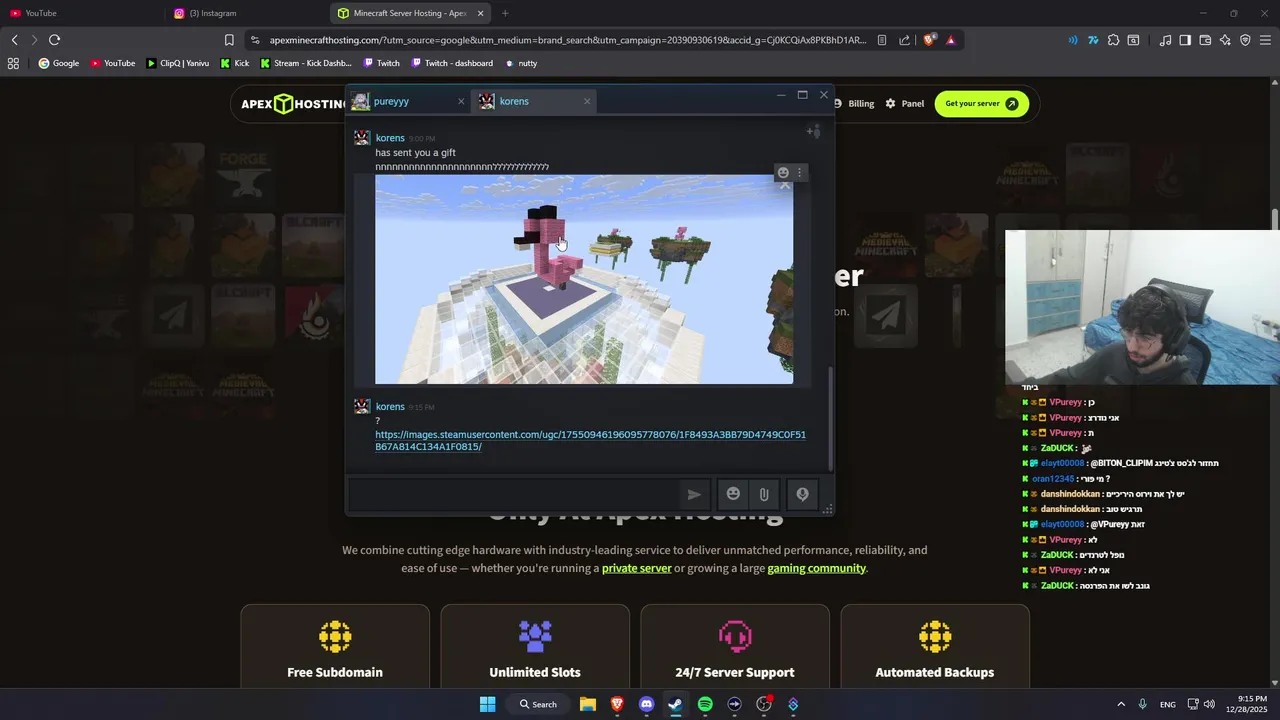The image size is (1280, 720).
Task: Select the 24/7 Server Support card
Action: tap(735, 645)
